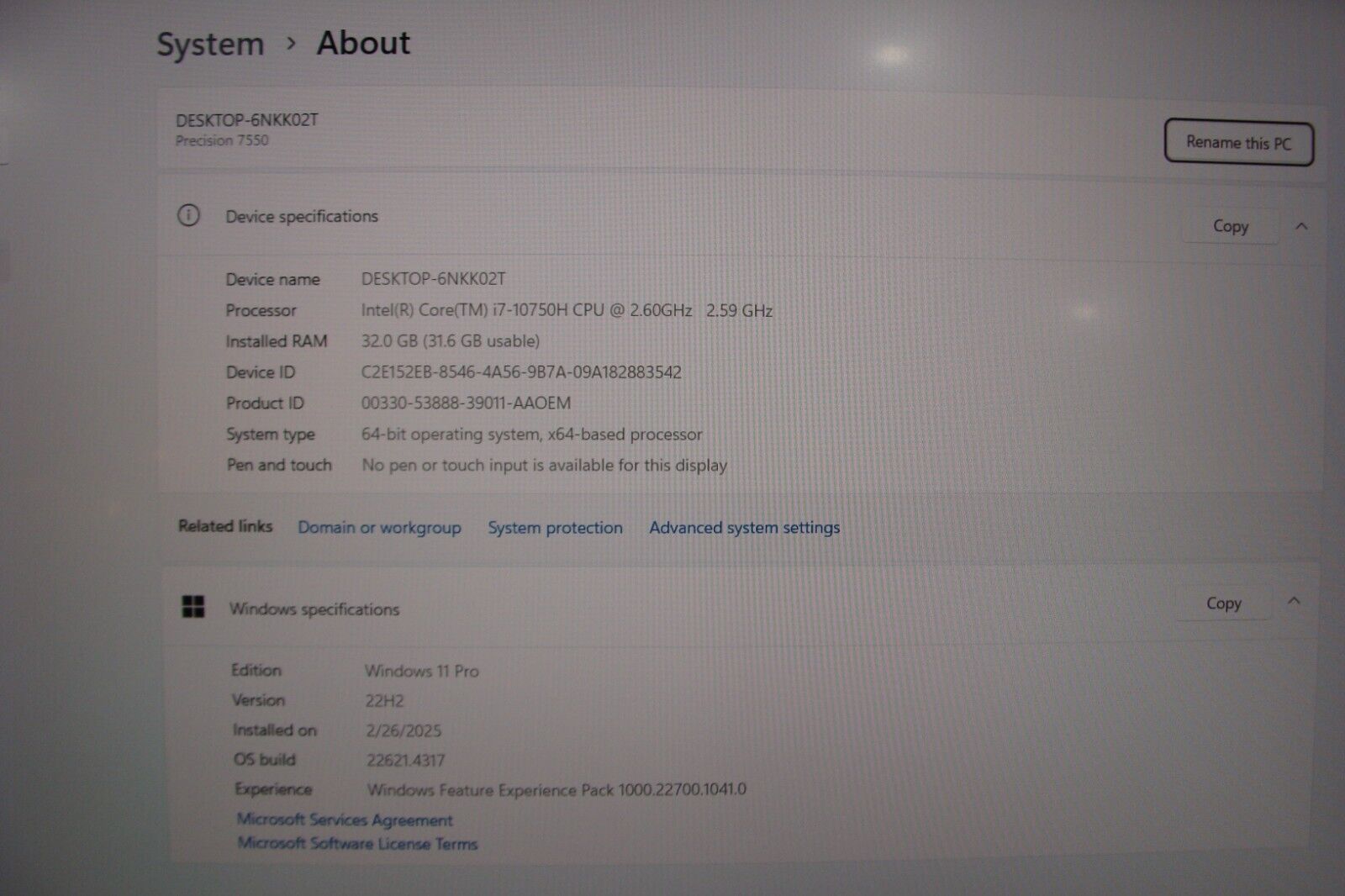Viewport: 1345px width, 896px height.
Task: Open Microsoft Services Agreement link
Action: point(345,820)
